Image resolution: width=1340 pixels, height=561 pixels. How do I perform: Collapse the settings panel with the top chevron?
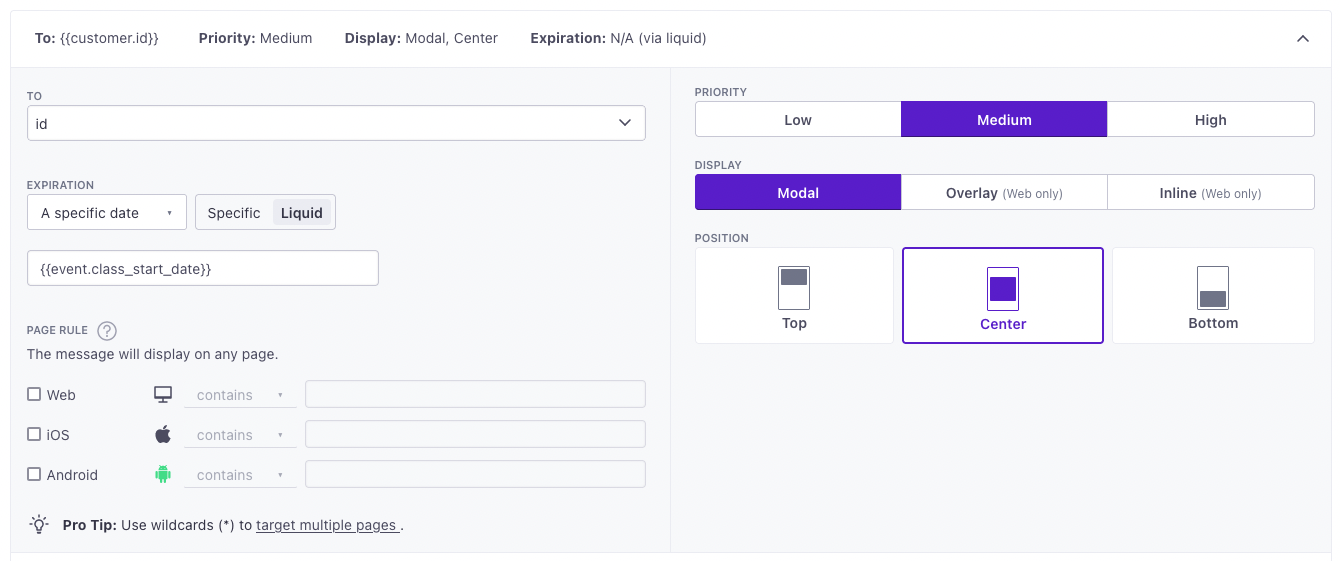1302,39
